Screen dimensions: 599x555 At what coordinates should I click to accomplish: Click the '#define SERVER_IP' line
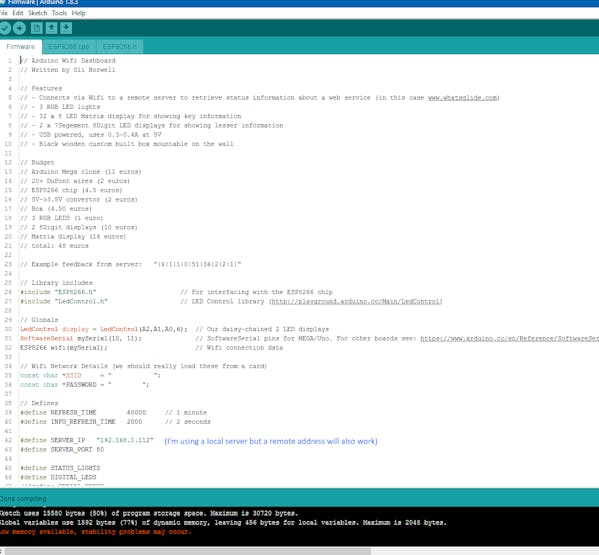[x=87, y=440]
